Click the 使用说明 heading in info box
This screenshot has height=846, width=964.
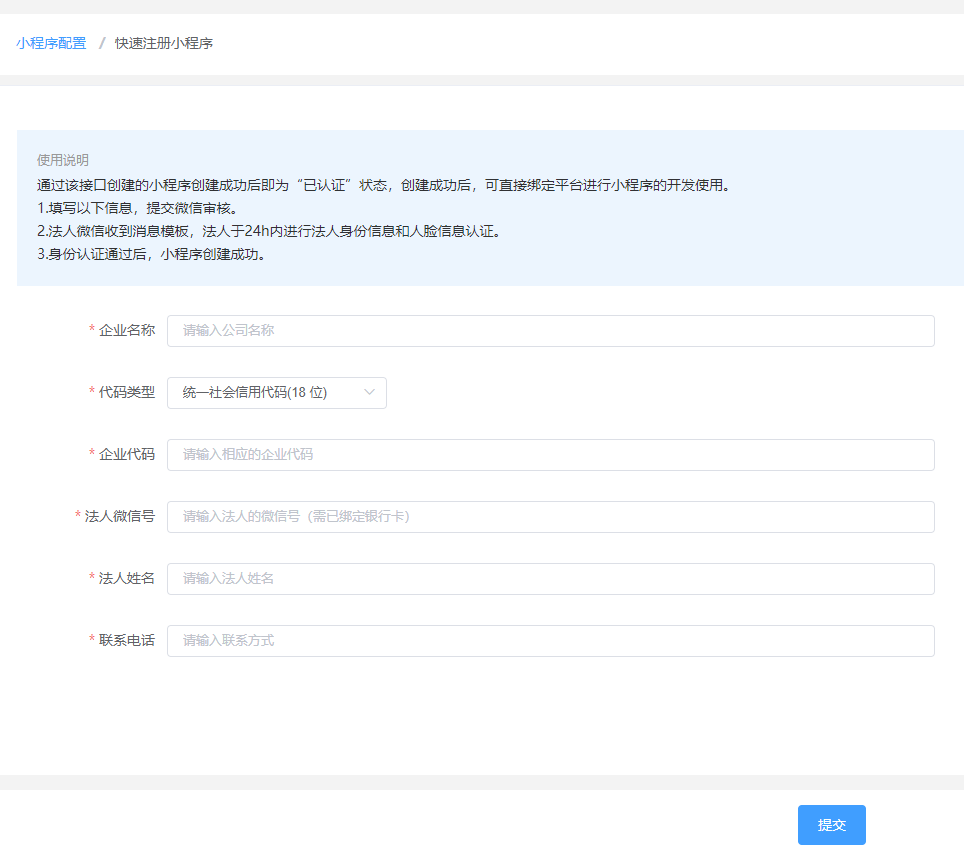(62, 160)
